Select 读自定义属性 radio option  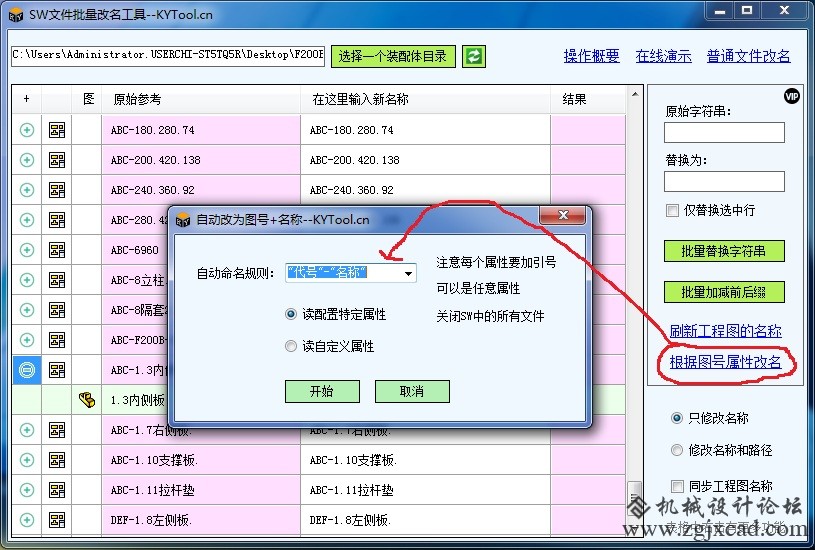click(291, 346)
